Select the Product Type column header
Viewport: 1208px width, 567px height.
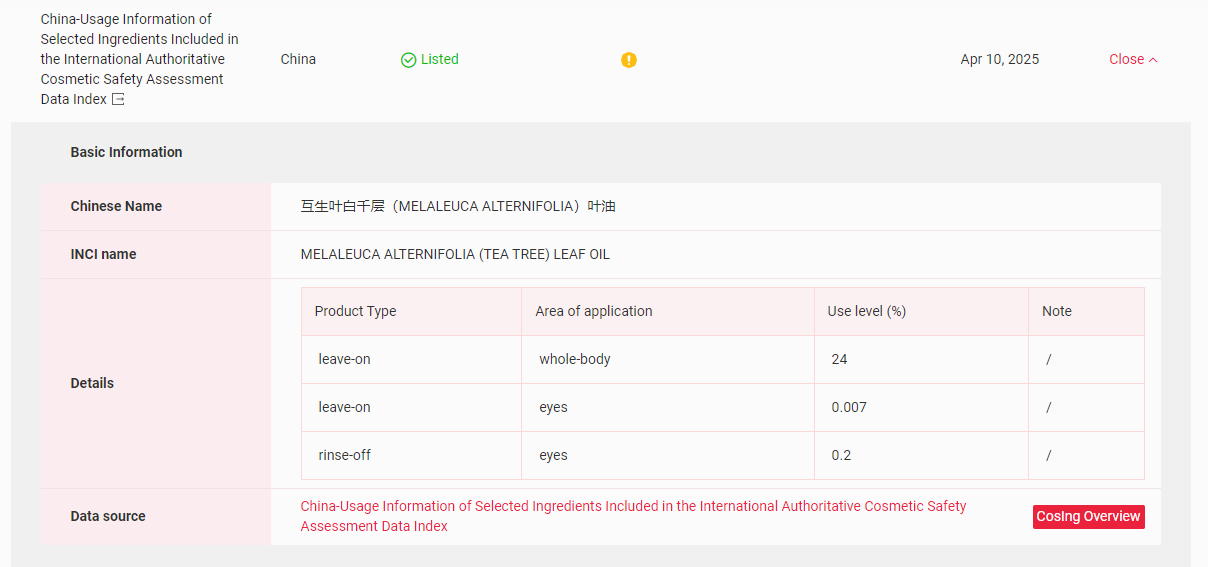tap(355, 311)
